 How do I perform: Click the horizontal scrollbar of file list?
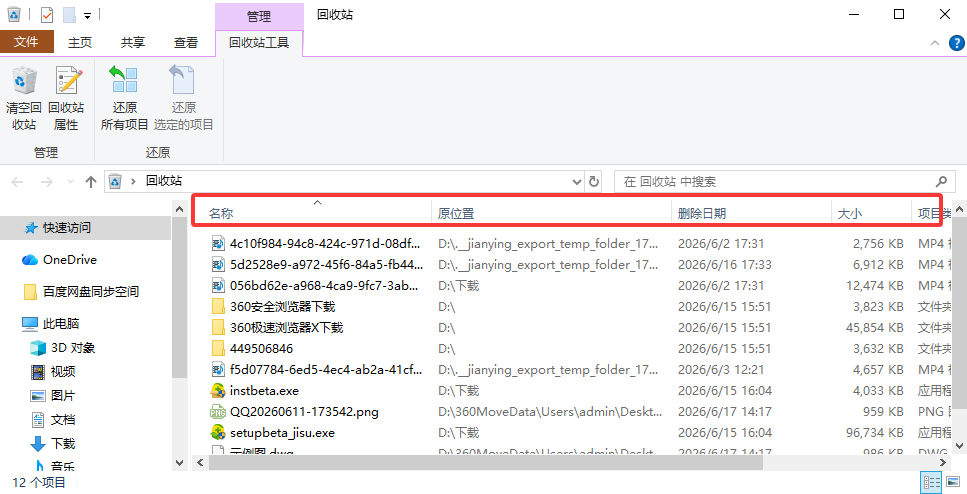point(485,463)
